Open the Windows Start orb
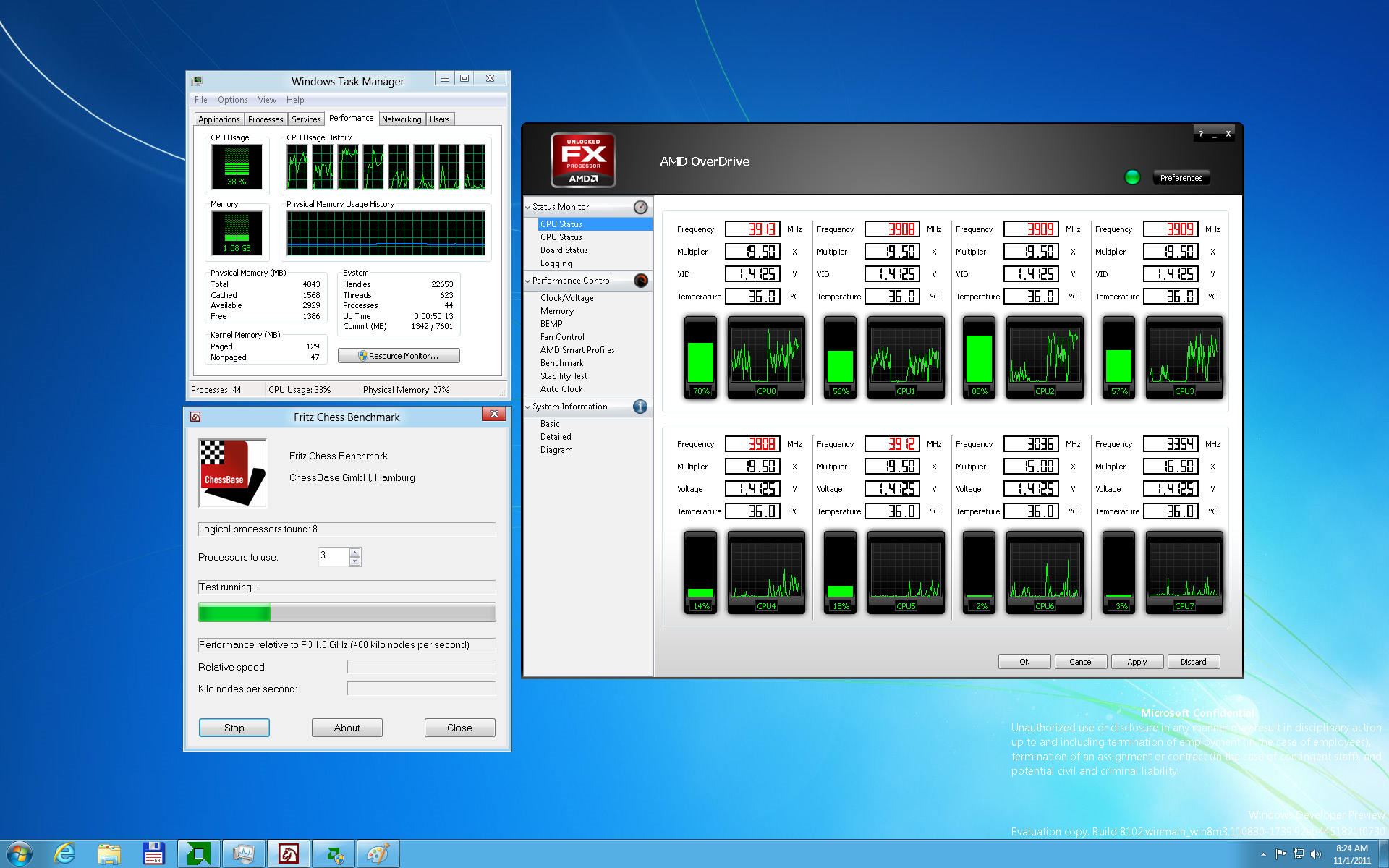 20,854
